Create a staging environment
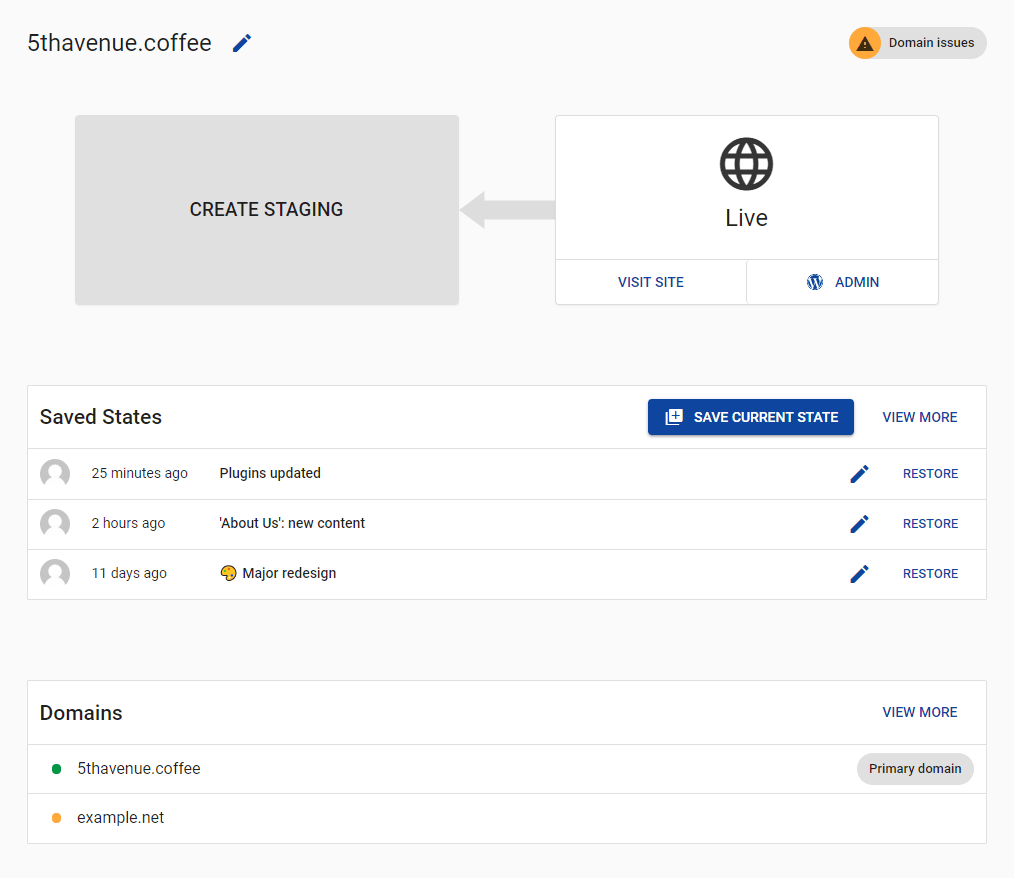This screenshot has height=878, width=1014. 266,210
